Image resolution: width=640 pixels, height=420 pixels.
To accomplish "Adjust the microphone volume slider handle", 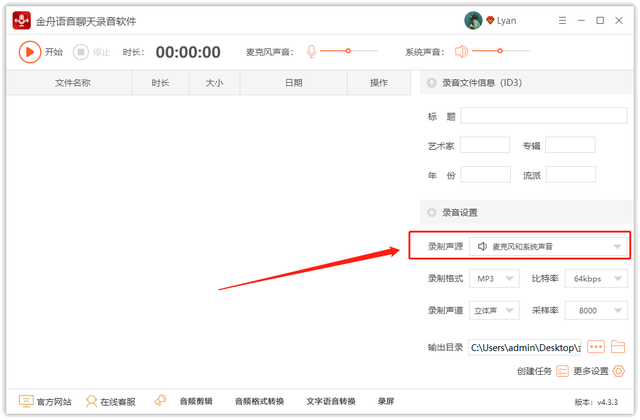I will point(348,51).
